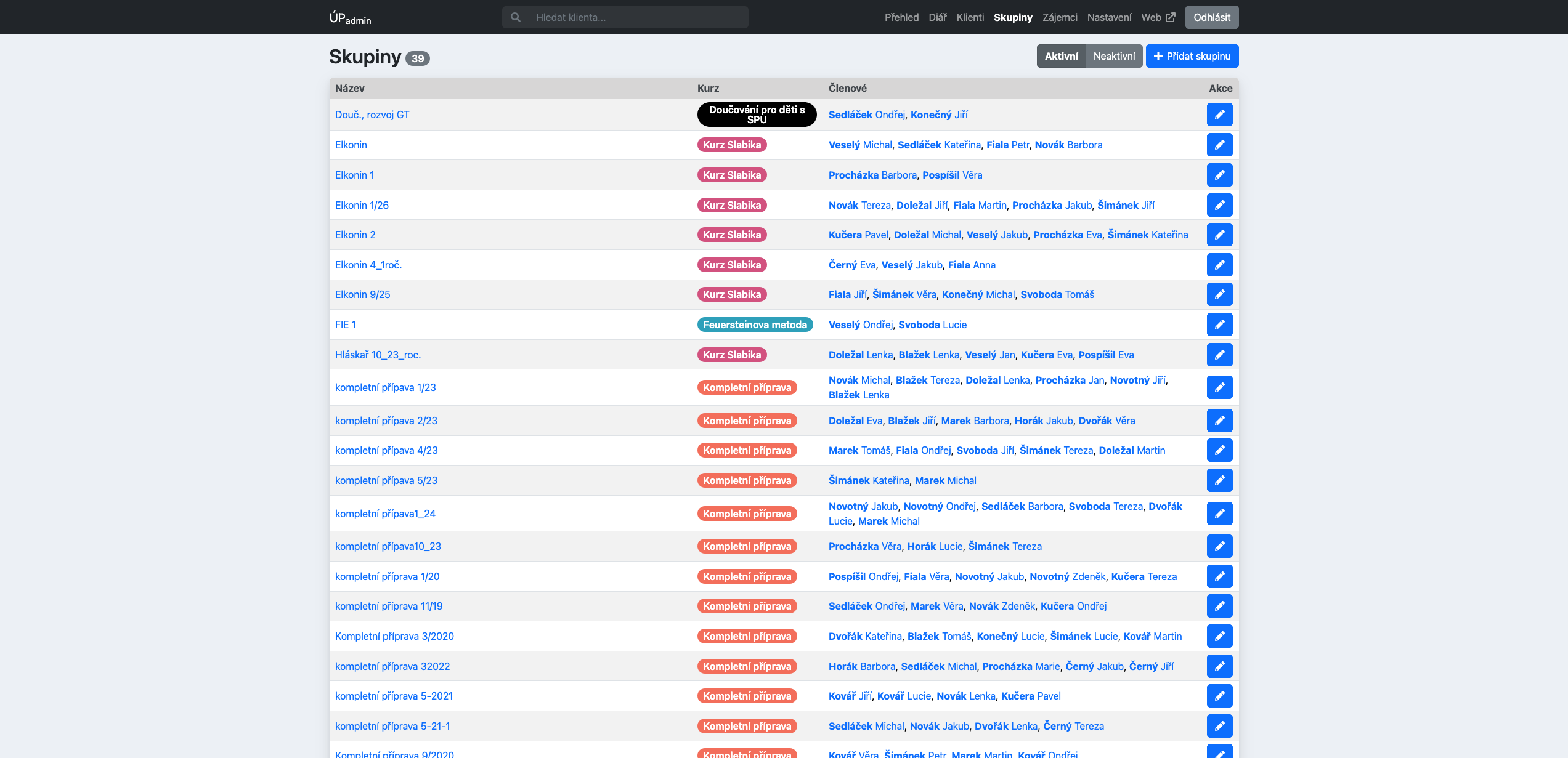Click the Přidat skupinu button
1568x758 pixels.
[1192, 56]
